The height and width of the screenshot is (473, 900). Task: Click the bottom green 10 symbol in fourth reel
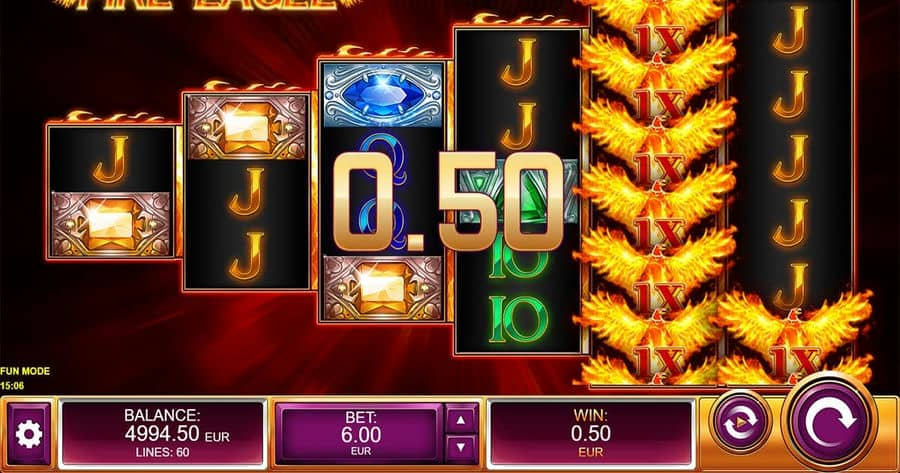click(x=518, y=320)
